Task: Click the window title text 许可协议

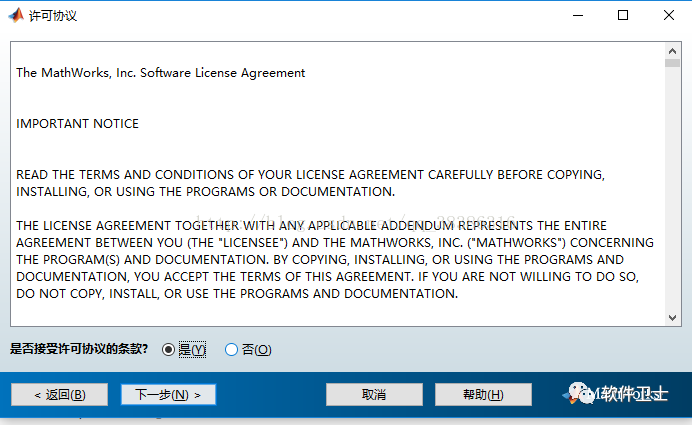Action: point(53,16)
